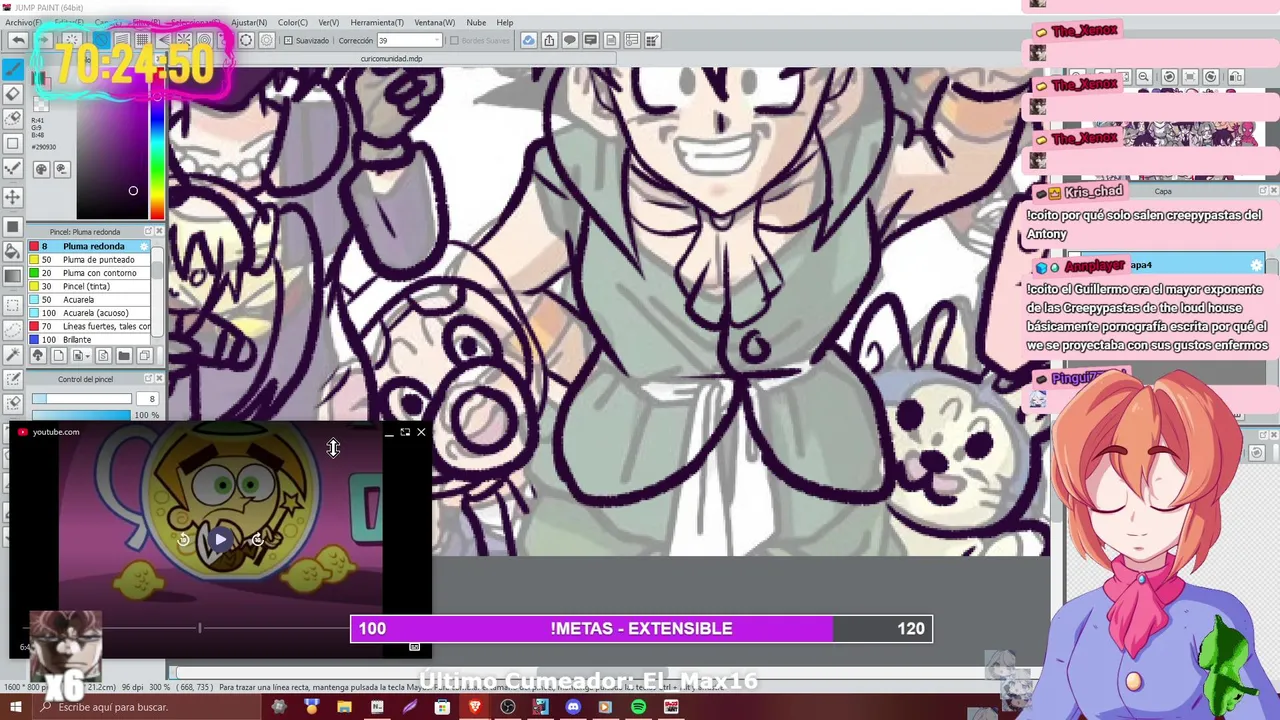Open Discord from the taskbar
This screenshot has width=1280, height=720.
coord(572,707)
